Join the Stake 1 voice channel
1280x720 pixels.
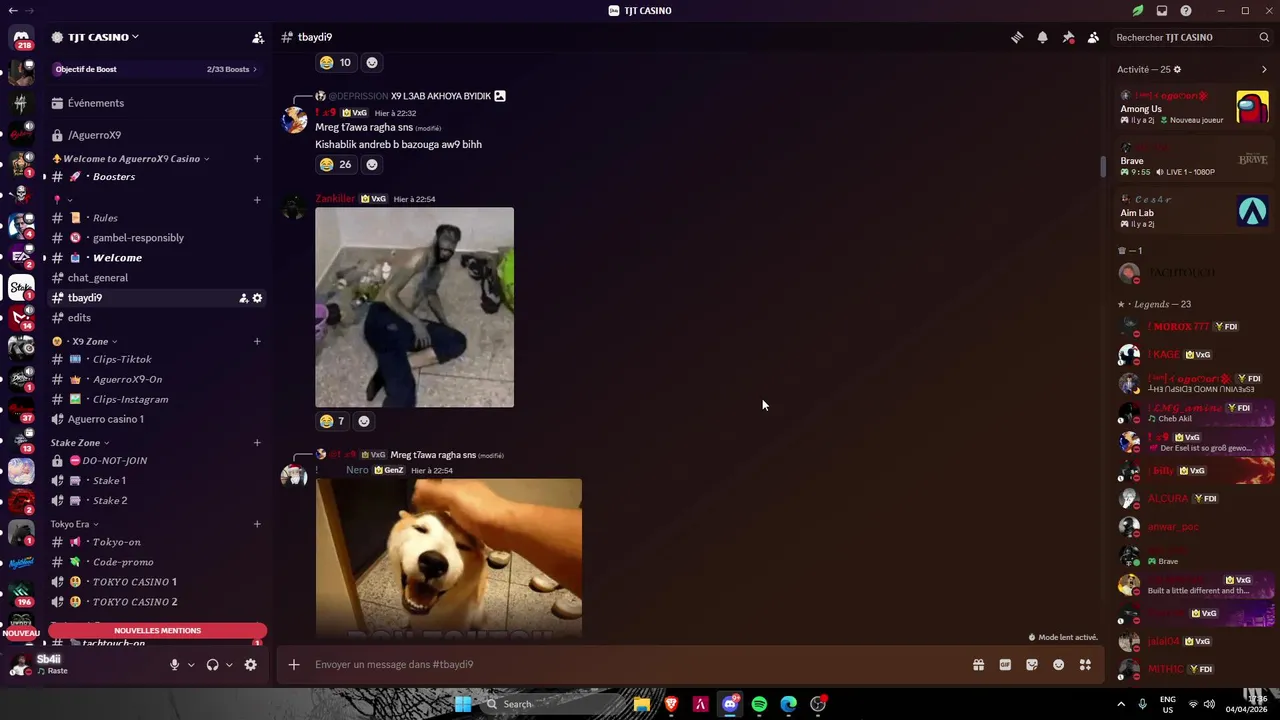157,480
